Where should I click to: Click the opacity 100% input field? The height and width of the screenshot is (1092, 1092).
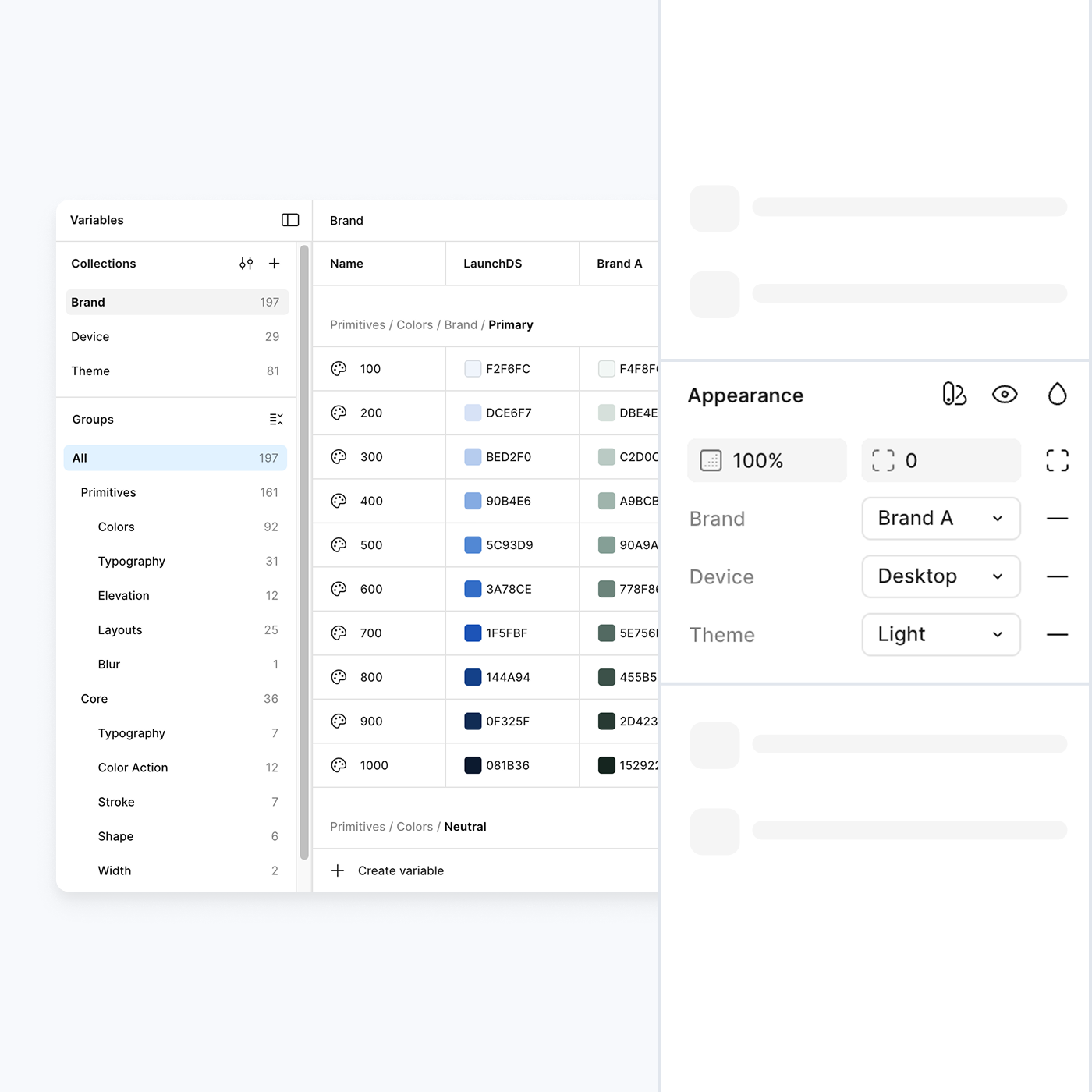tap(767, 460)
